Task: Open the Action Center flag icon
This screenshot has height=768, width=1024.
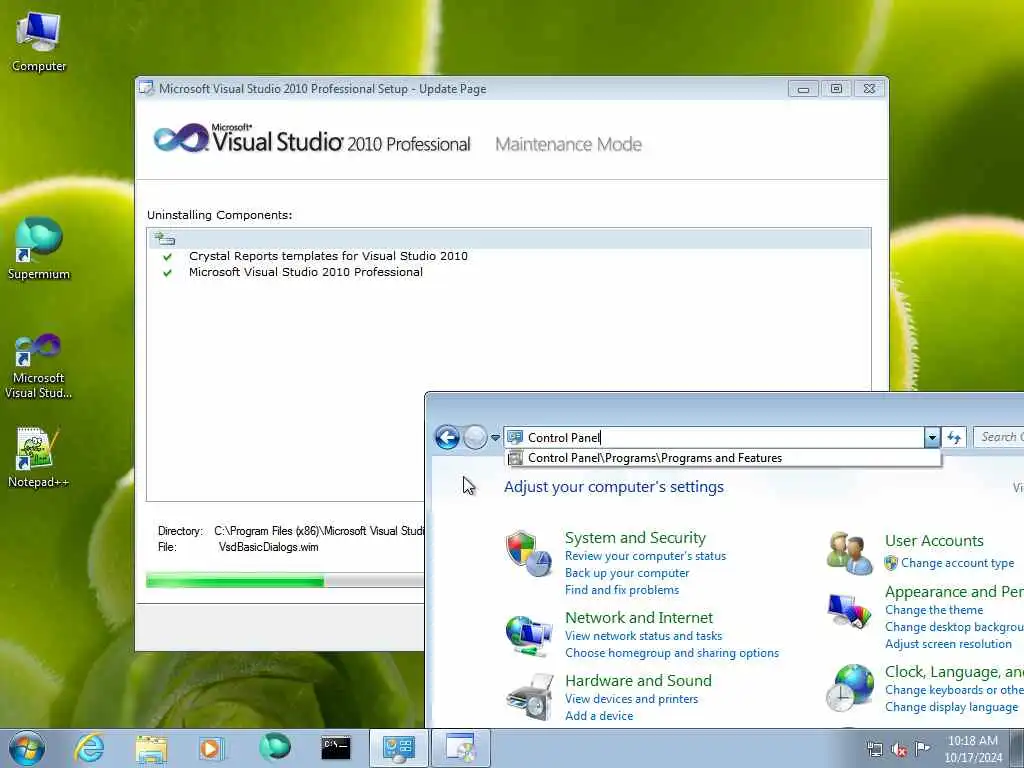Action: point(922,748)
